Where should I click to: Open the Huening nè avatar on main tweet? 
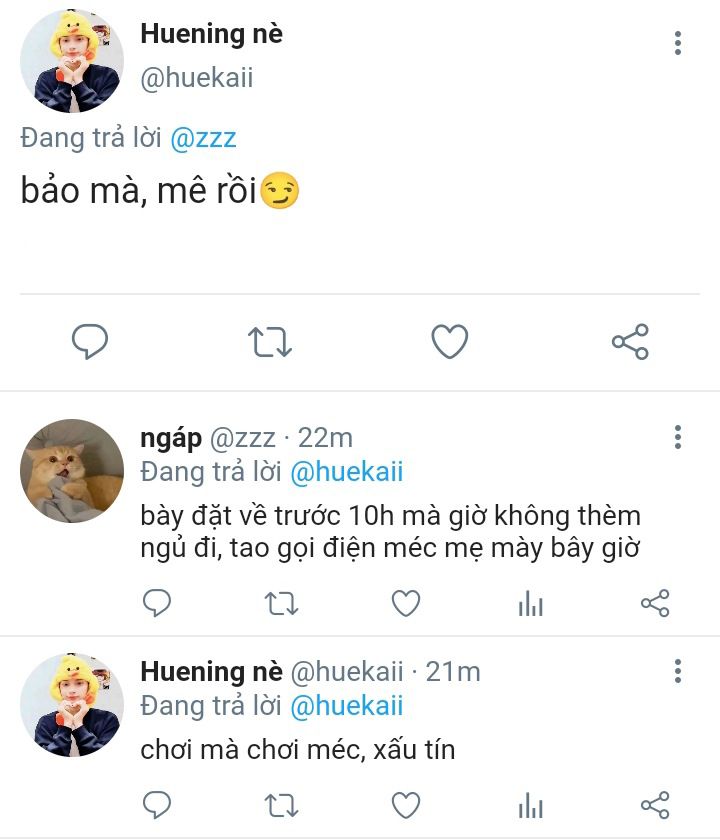[x=72, y=62]
